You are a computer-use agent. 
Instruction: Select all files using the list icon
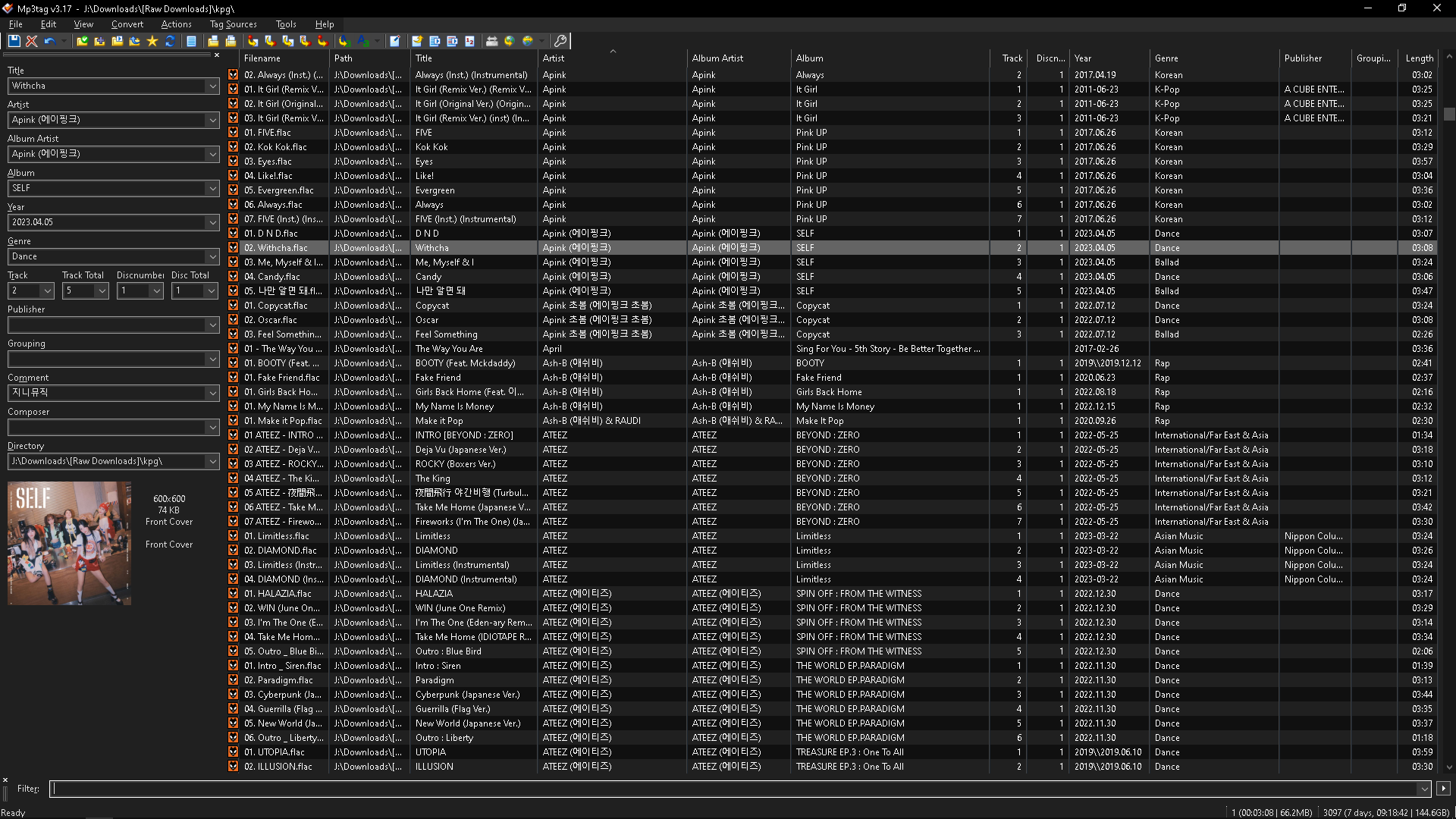click(191, 41)
